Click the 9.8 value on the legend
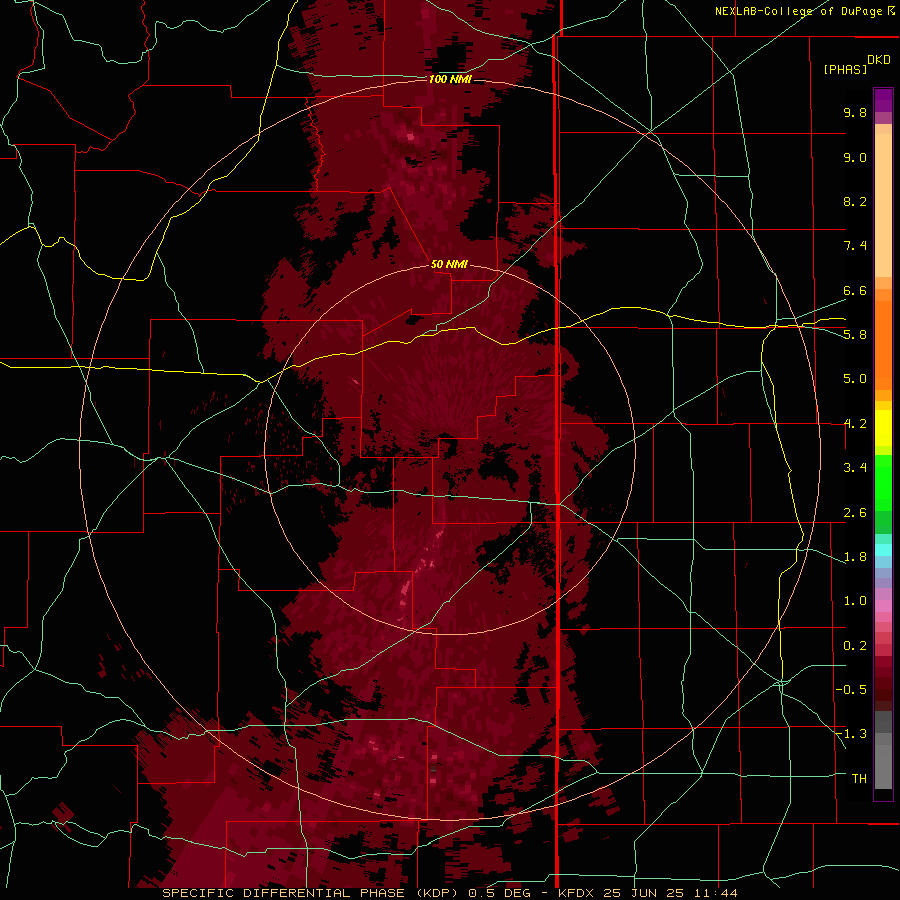Screen dimensions: 900x900 855,112
